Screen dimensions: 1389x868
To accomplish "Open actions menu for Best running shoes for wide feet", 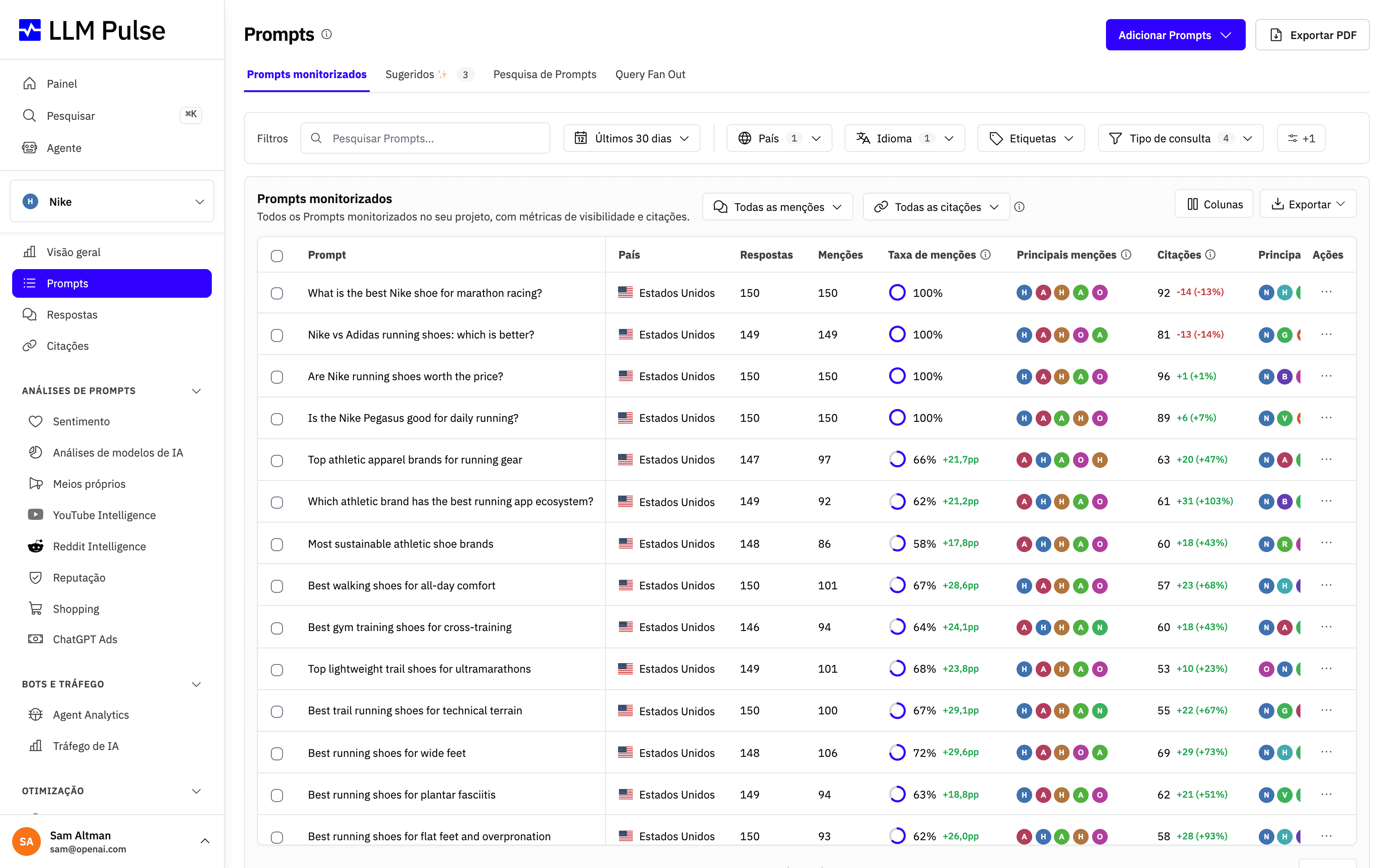I will pyautogui.click(x=1326, y=752).
